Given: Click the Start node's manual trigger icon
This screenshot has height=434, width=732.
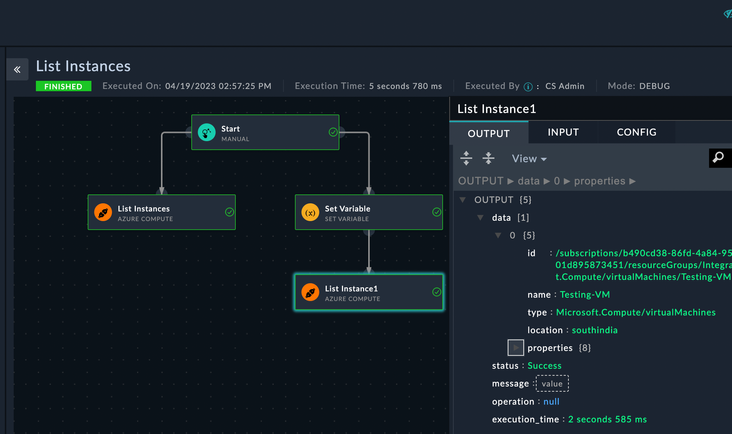Looking at the screenshot, I should pos(206,132).
